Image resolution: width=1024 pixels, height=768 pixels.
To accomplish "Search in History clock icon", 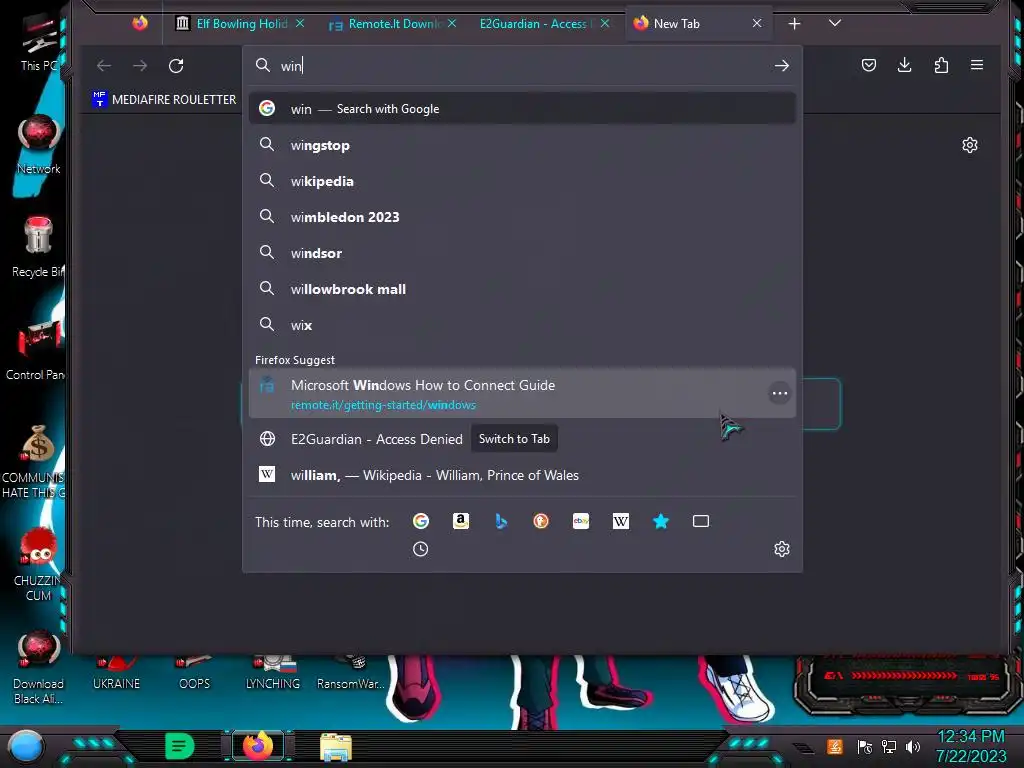I will (x=421, y=549).
